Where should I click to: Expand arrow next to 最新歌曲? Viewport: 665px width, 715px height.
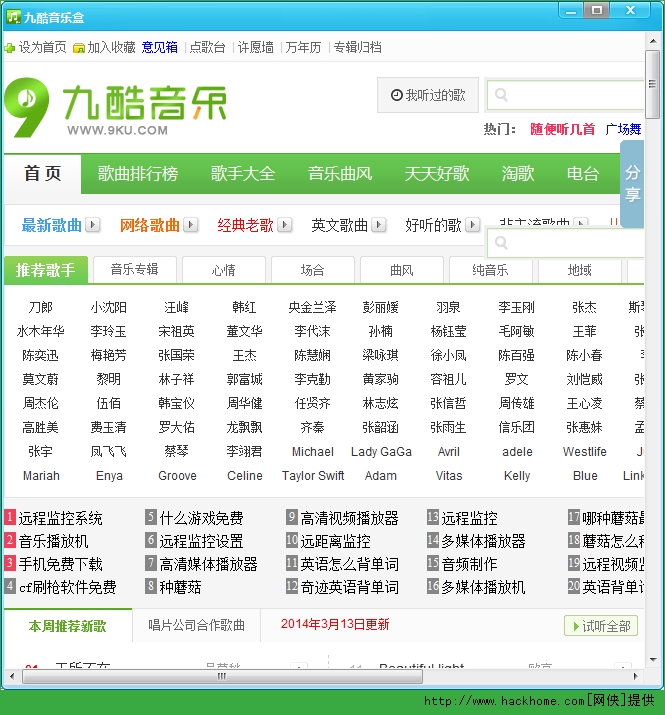point(93,225)
